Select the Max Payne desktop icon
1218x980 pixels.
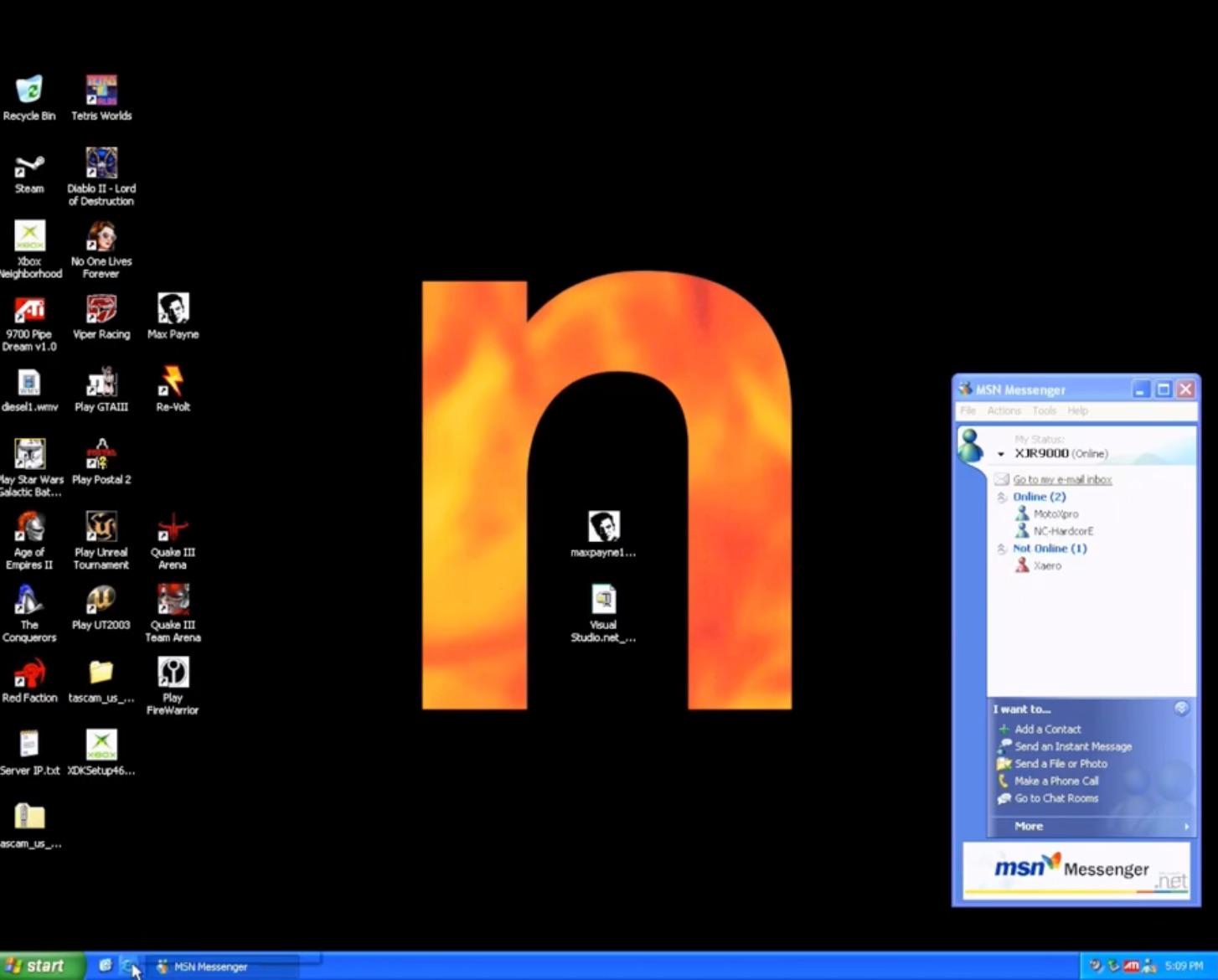tap(173, 310)
